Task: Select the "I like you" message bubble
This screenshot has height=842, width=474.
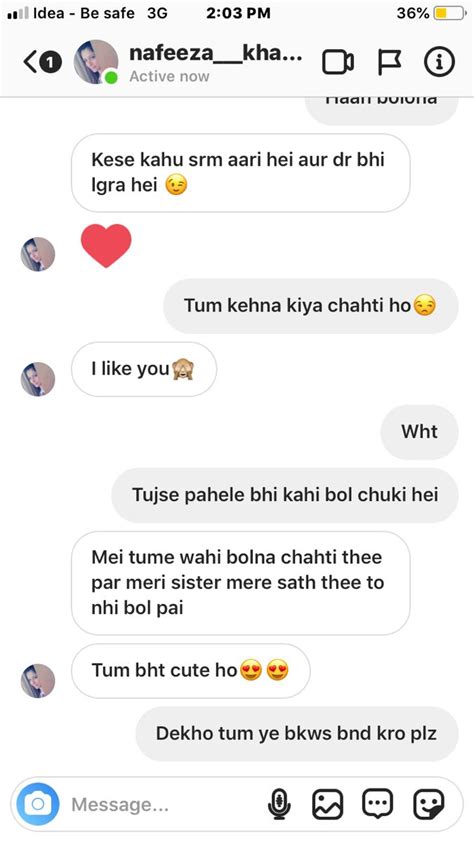Action: [x=144, y=369]
